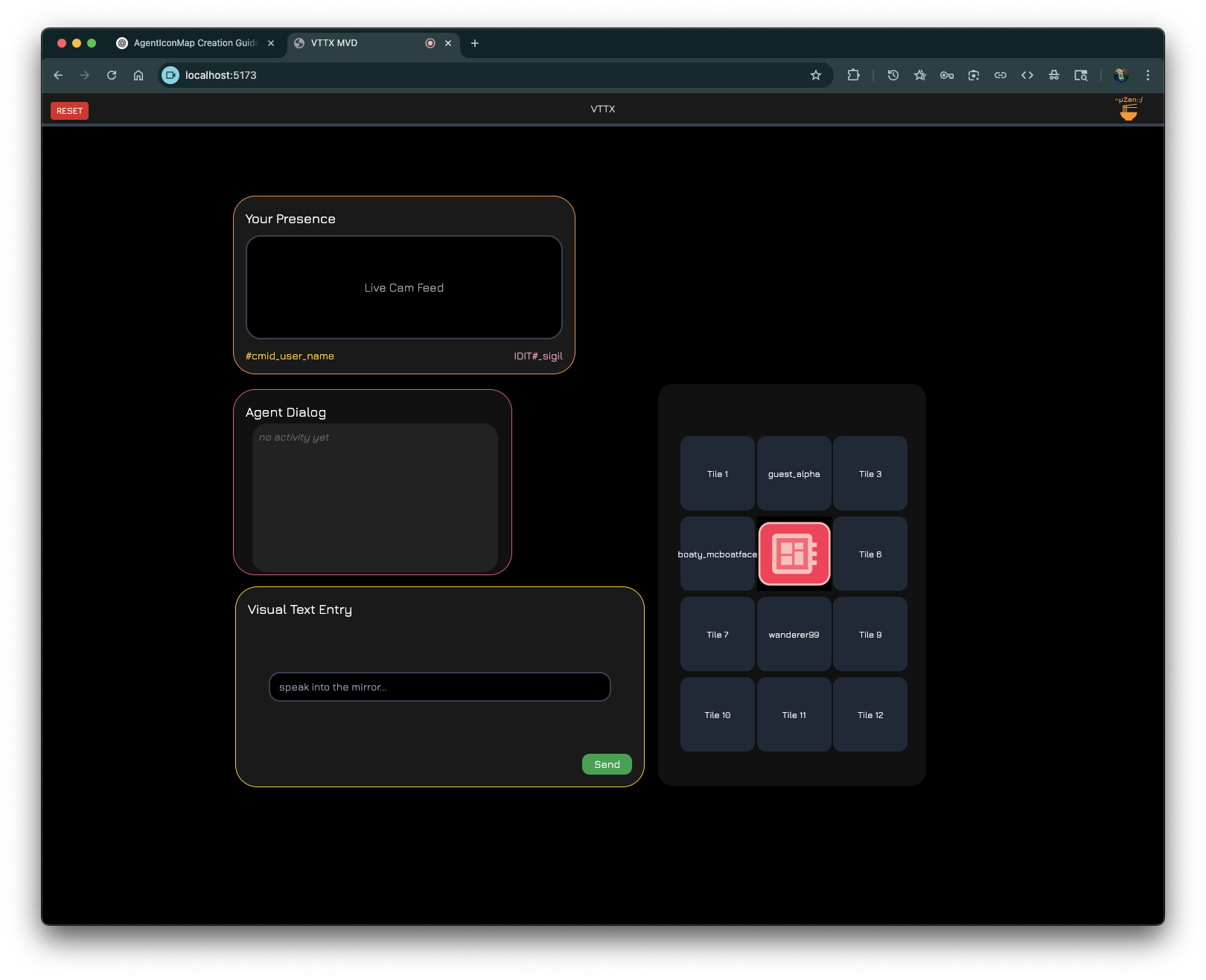Go back to previous page
Viewport: 1206px width, 980px height.
58,75
